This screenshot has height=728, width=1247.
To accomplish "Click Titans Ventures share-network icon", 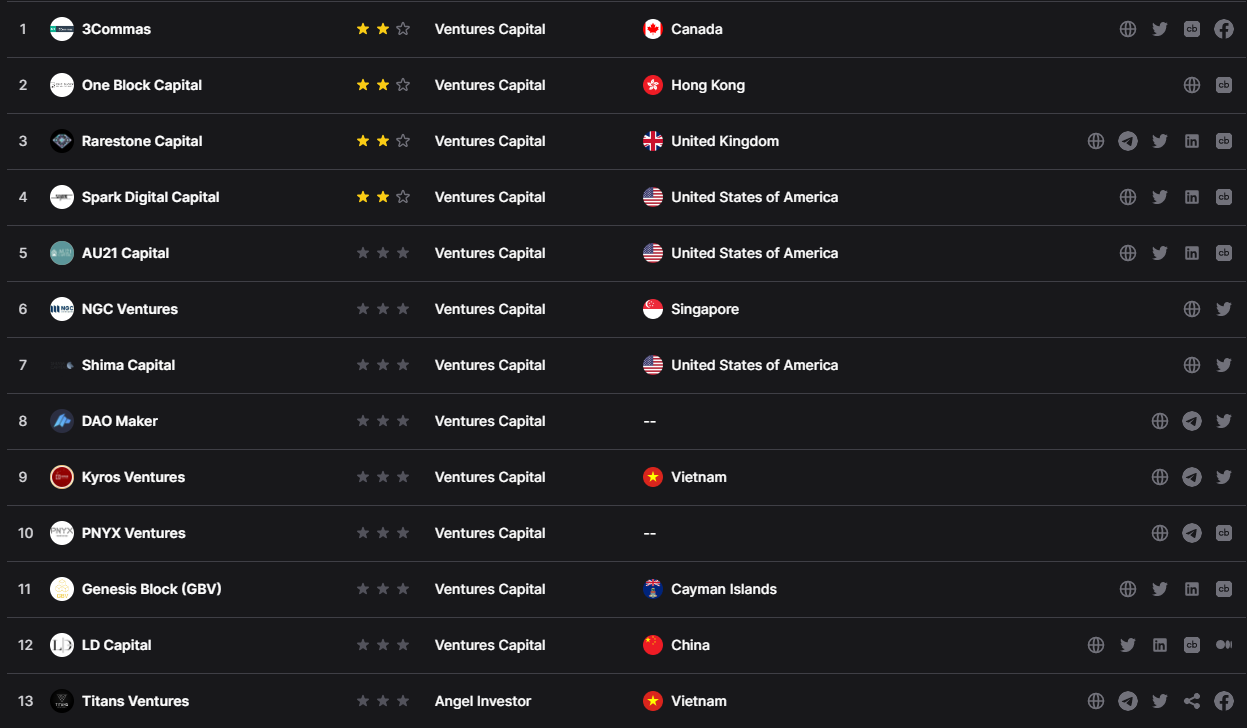I will tap(1191, 701).
